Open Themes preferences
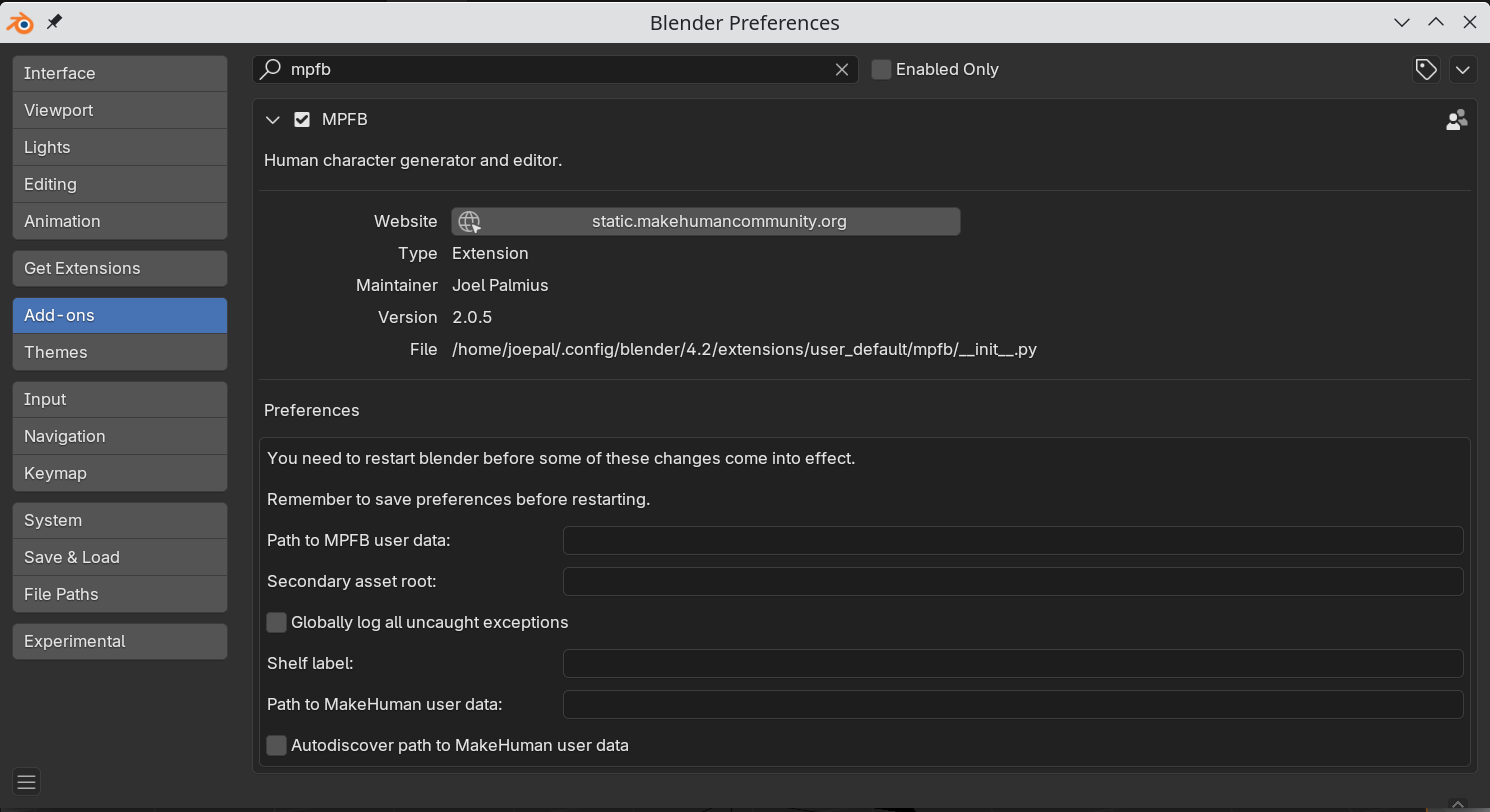The height and width of the screenshot is (812, 1490). [120, 352]
